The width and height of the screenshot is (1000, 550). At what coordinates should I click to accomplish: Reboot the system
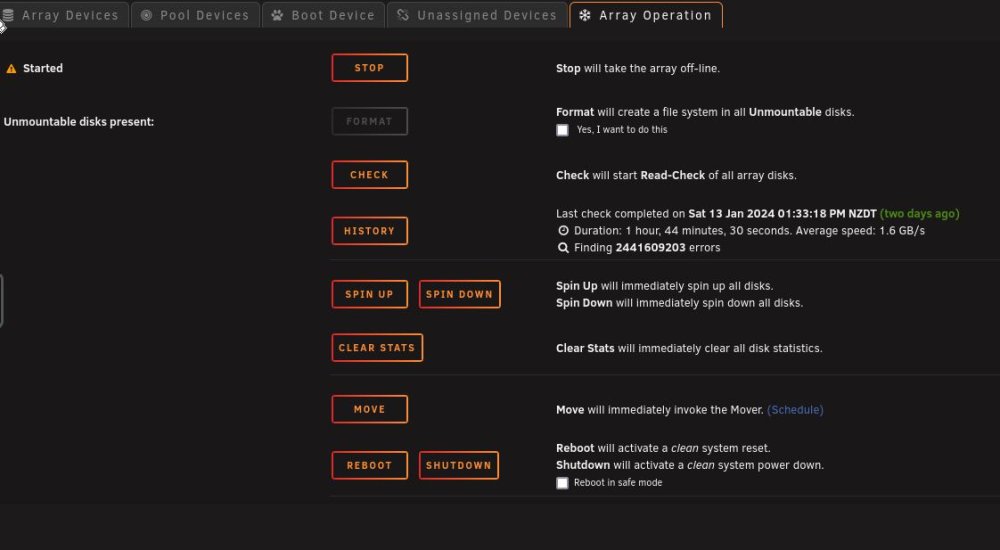(x=369, y=465)
